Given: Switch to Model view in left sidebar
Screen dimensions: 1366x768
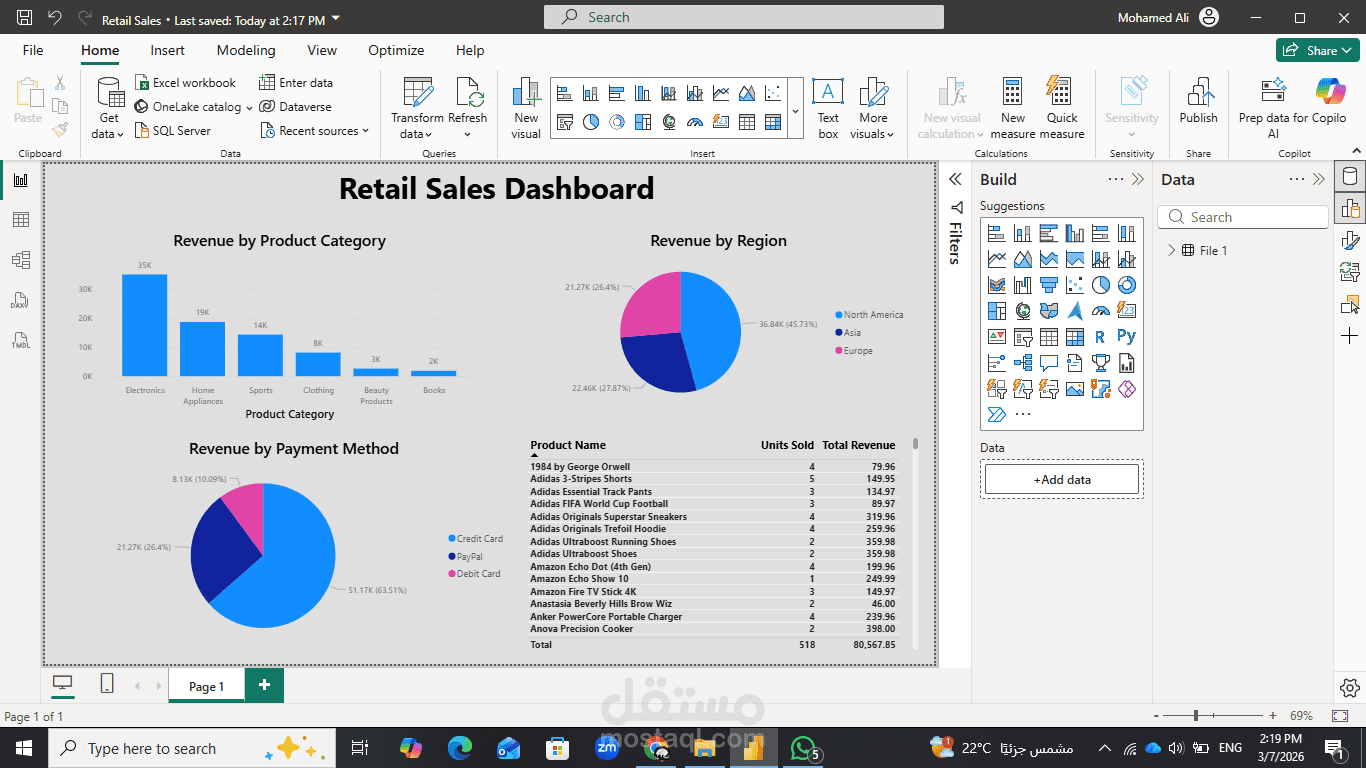Looking at the screenshot, I should point(21,260).
